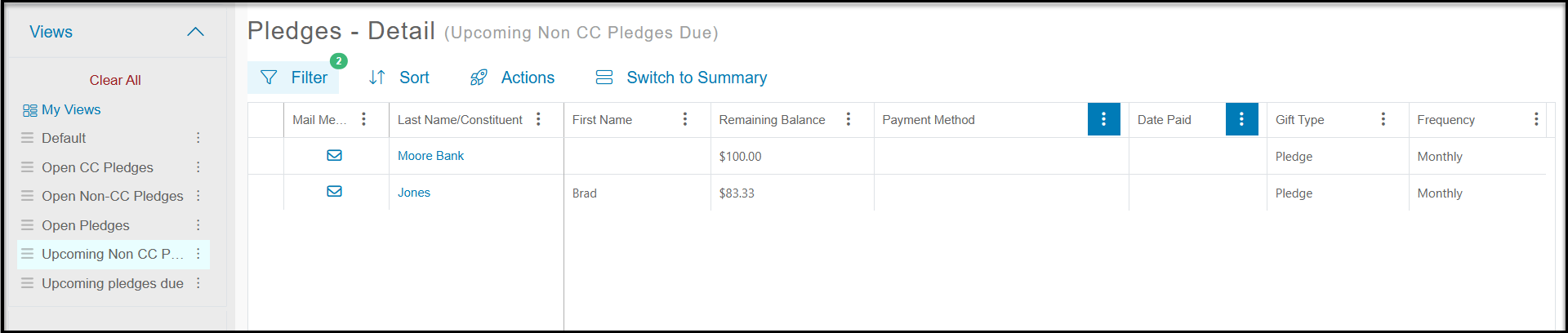This screenshot has height=333, width=1568.
Task: Open options for Open Non-CC Pledges view
Action: coord(198,196)
